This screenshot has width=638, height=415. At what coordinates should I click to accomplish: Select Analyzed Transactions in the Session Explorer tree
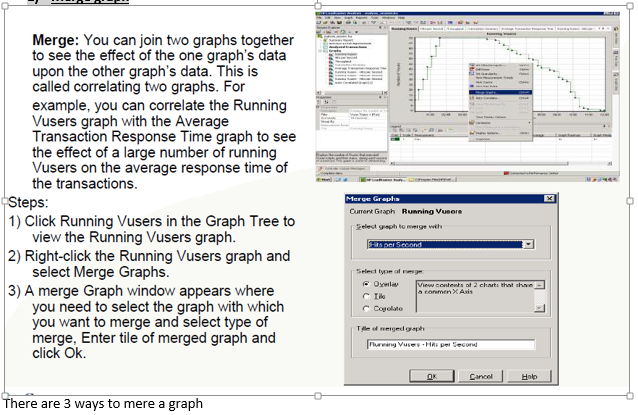tap(348, 47)
